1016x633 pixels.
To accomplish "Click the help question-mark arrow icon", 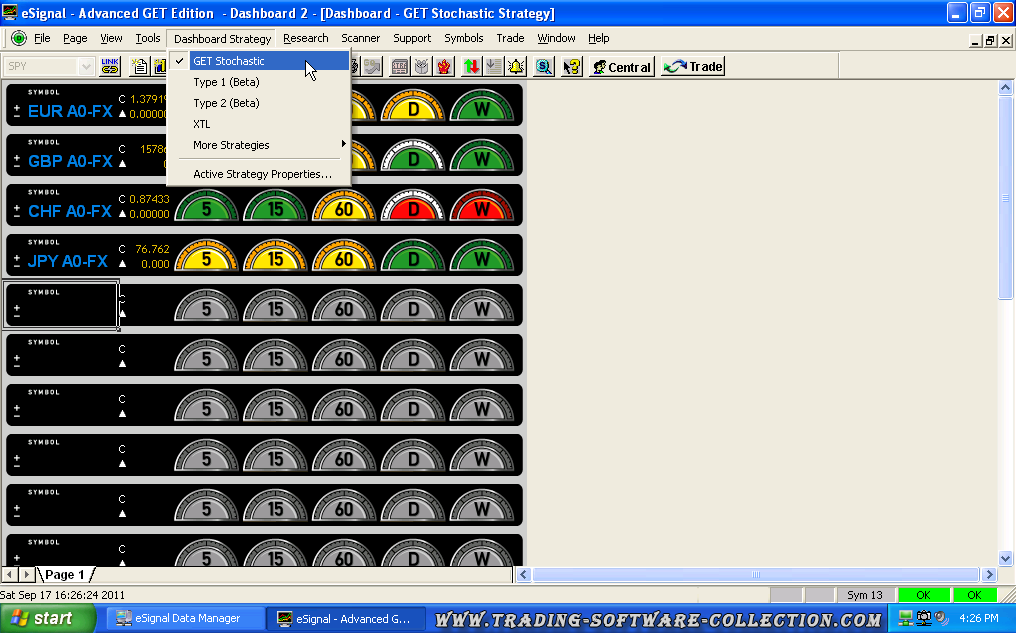I will click(572, 67).
